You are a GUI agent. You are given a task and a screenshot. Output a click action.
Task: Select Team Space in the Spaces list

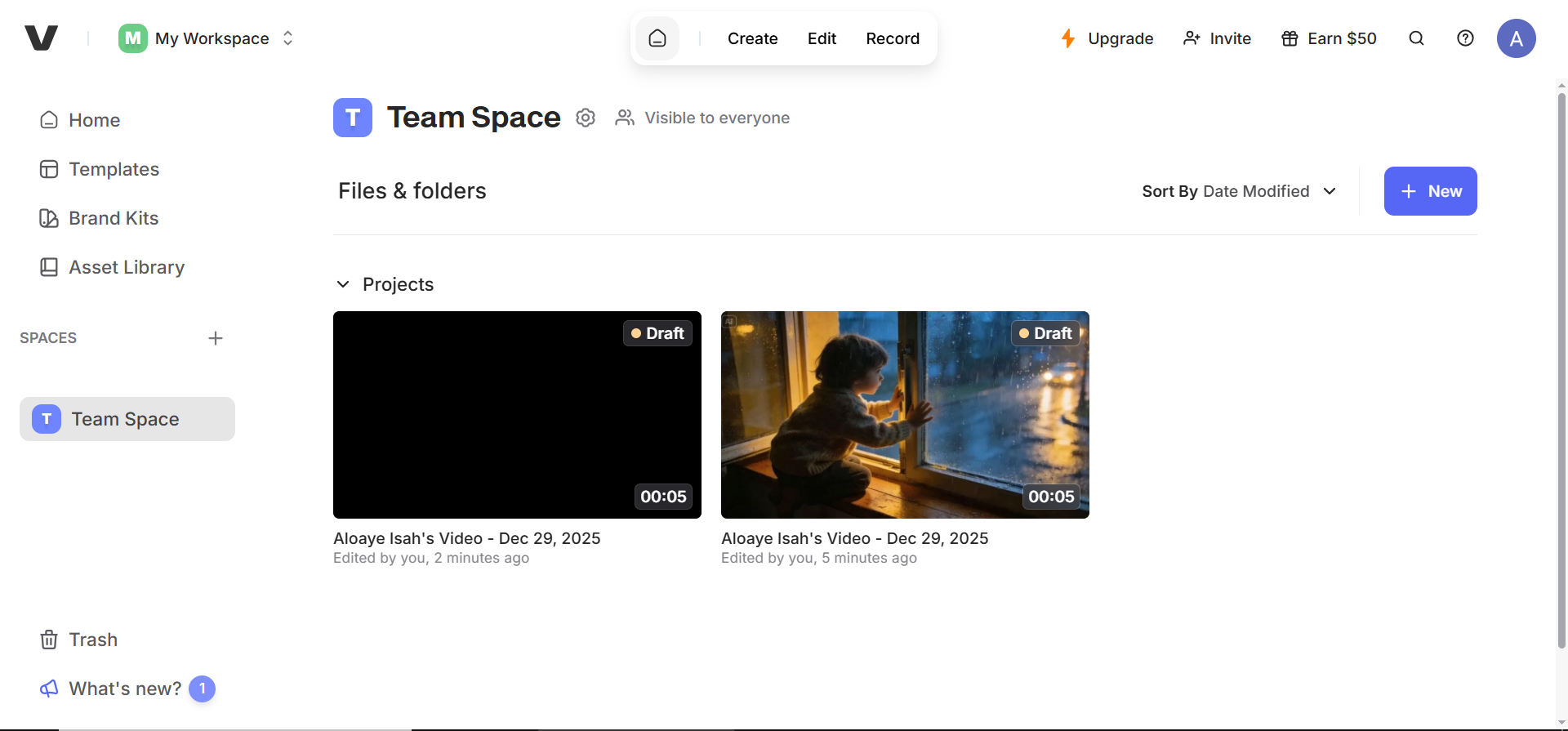(127, 419)
